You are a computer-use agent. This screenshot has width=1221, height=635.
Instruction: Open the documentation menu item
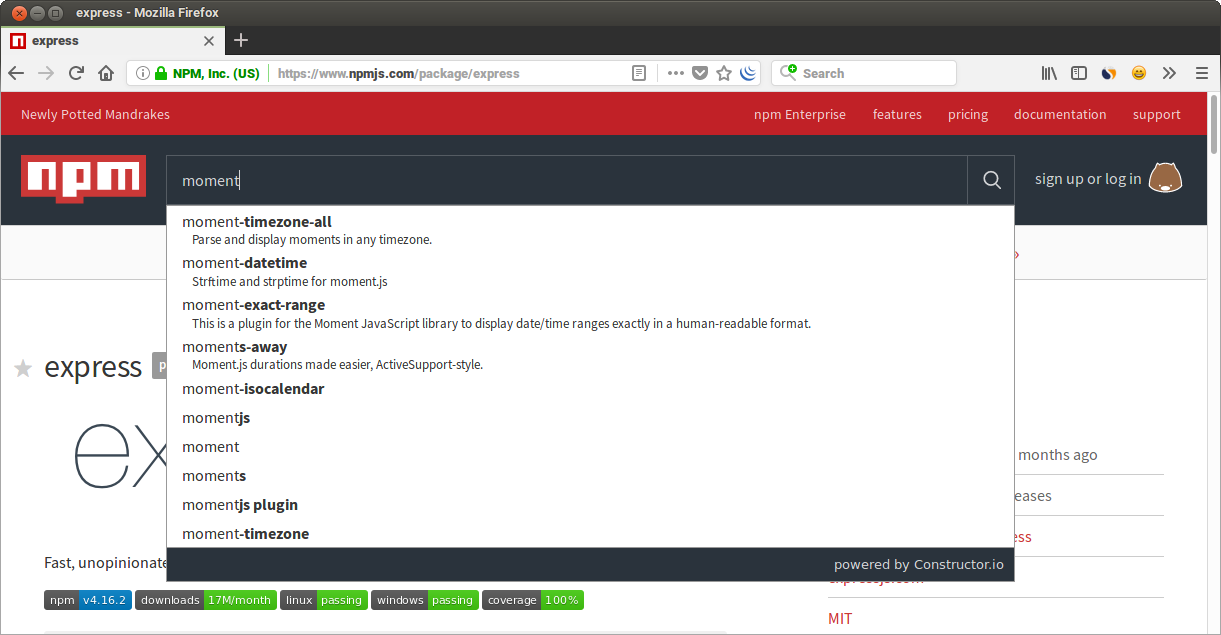click(x=1060, y=114)
